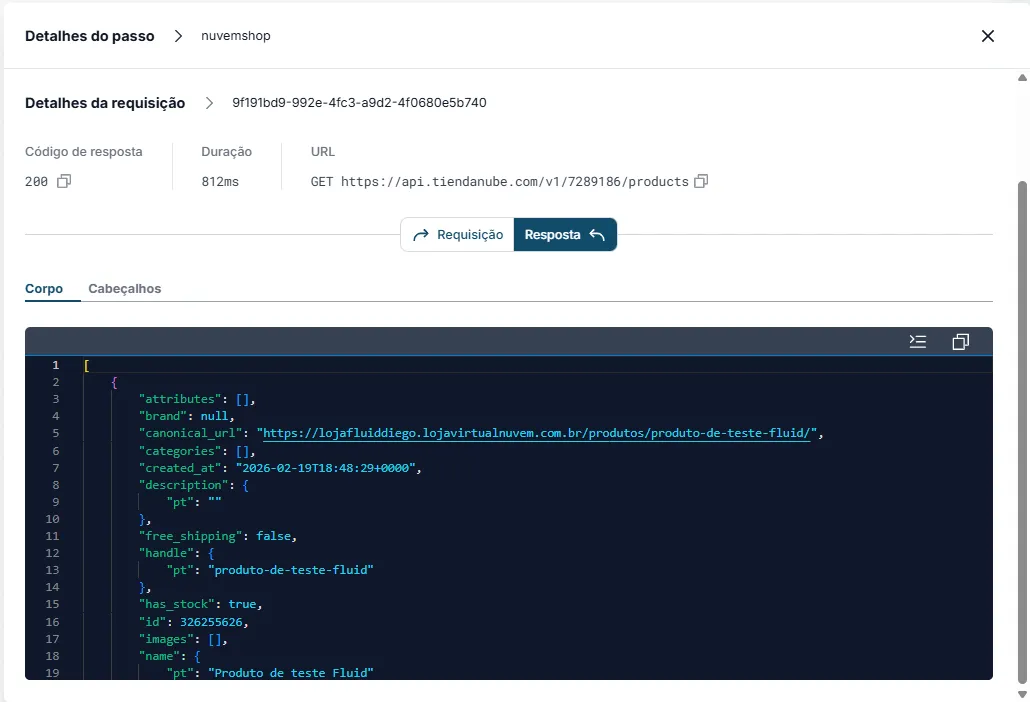Click line number 1 in the code gutter

click(x=56, y=365)
